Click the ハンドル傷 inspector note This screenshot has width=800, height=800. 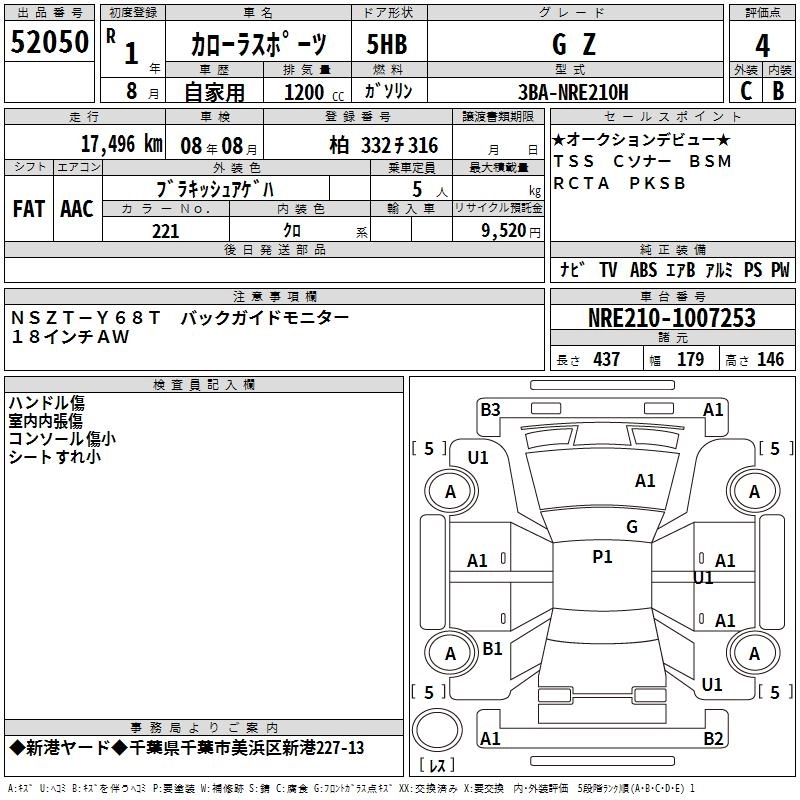(47, 403)
